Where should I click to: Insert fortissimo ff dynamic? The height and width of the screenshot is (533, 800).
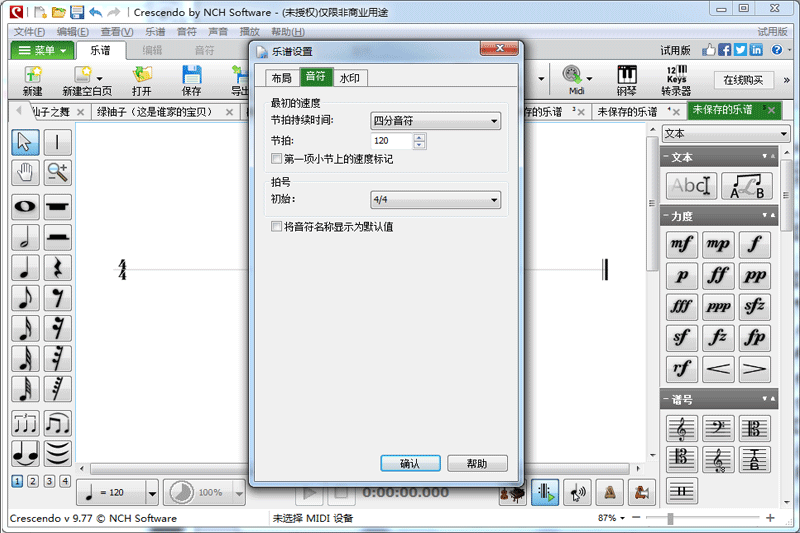click(x=718, y=276)
